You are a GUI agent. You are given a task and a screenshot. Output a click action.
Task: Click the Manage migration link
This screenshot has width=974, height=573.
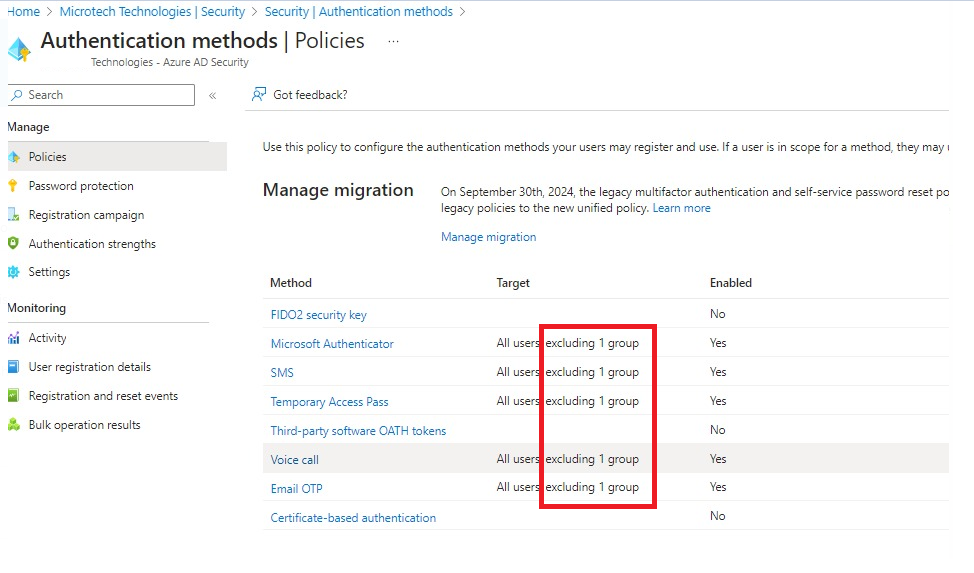click(x=488, y=237)
